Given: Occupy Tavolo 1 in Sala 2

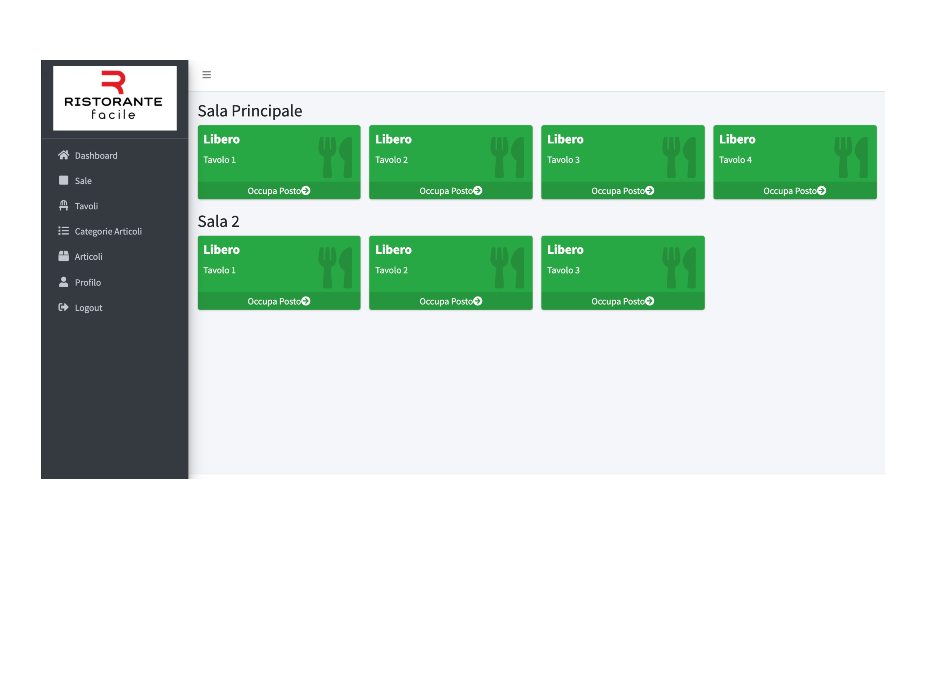Looking at the screenshot, I should [279, 301].
